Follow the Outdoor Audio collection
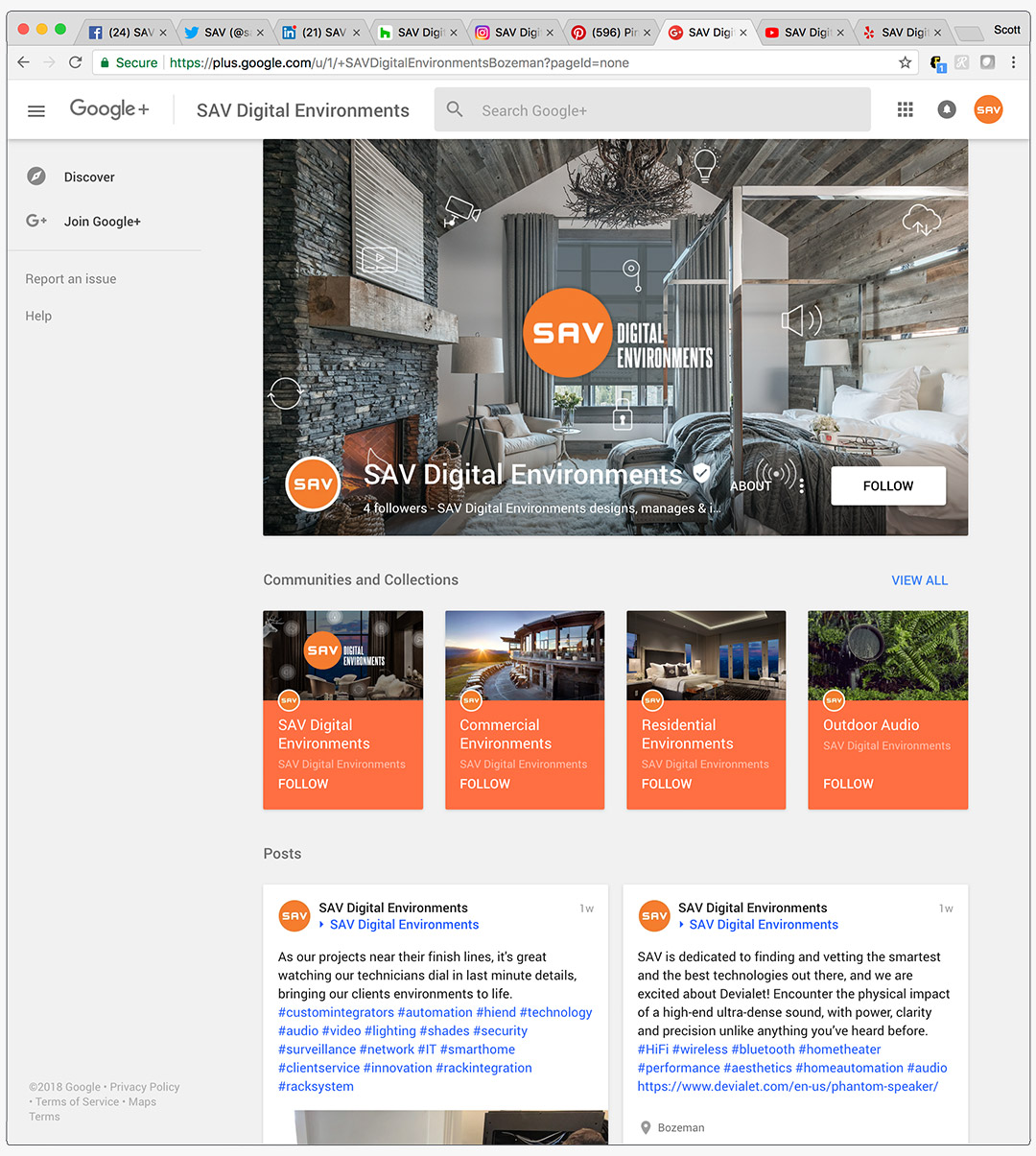The height and width of the screenshot is (1156, 1036). (848, 784)
